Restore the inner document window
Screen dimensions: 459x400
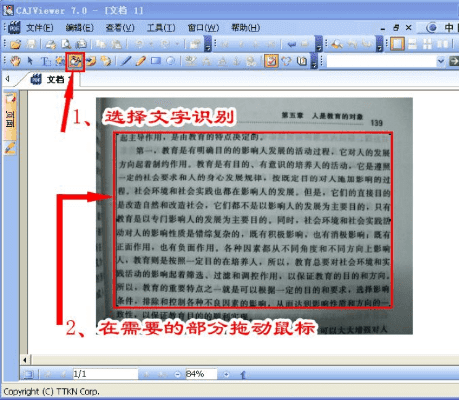click(396, 28)
